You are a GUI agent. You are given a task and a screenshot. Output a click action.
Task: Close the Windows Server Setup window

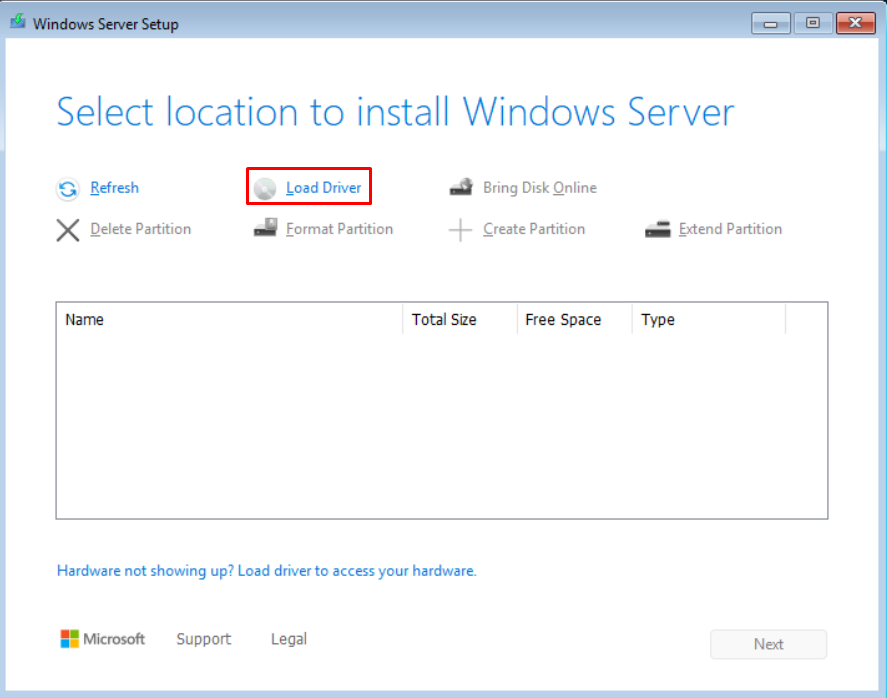click(855, 22)
